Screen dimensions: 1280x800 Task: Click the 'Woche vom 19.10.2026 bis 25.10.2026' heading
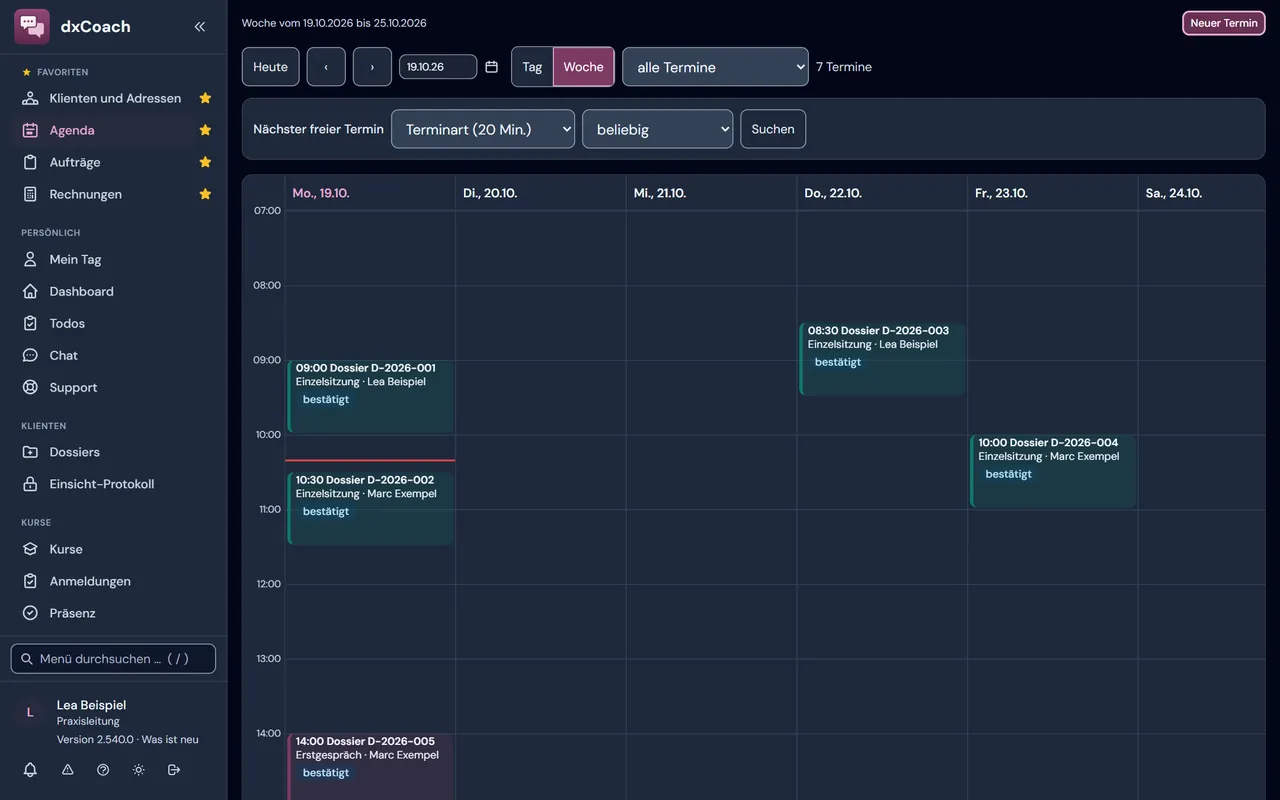[334, 23]
